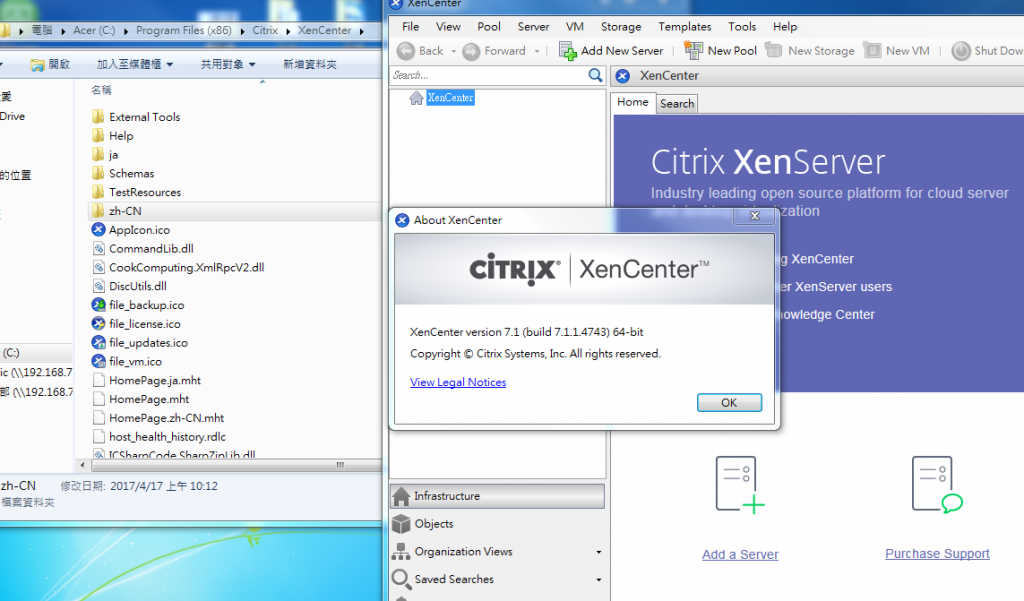1024x601 pixels.
Task: Expand 共用對象 dropdown in Explorer
Action: pyautogui.click(x=252, y=65)
